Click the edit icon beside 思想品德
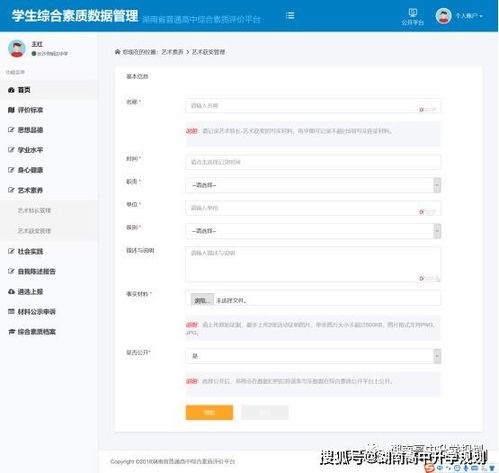499x473 pixels. pyautogui.click(x=11, y=130)
